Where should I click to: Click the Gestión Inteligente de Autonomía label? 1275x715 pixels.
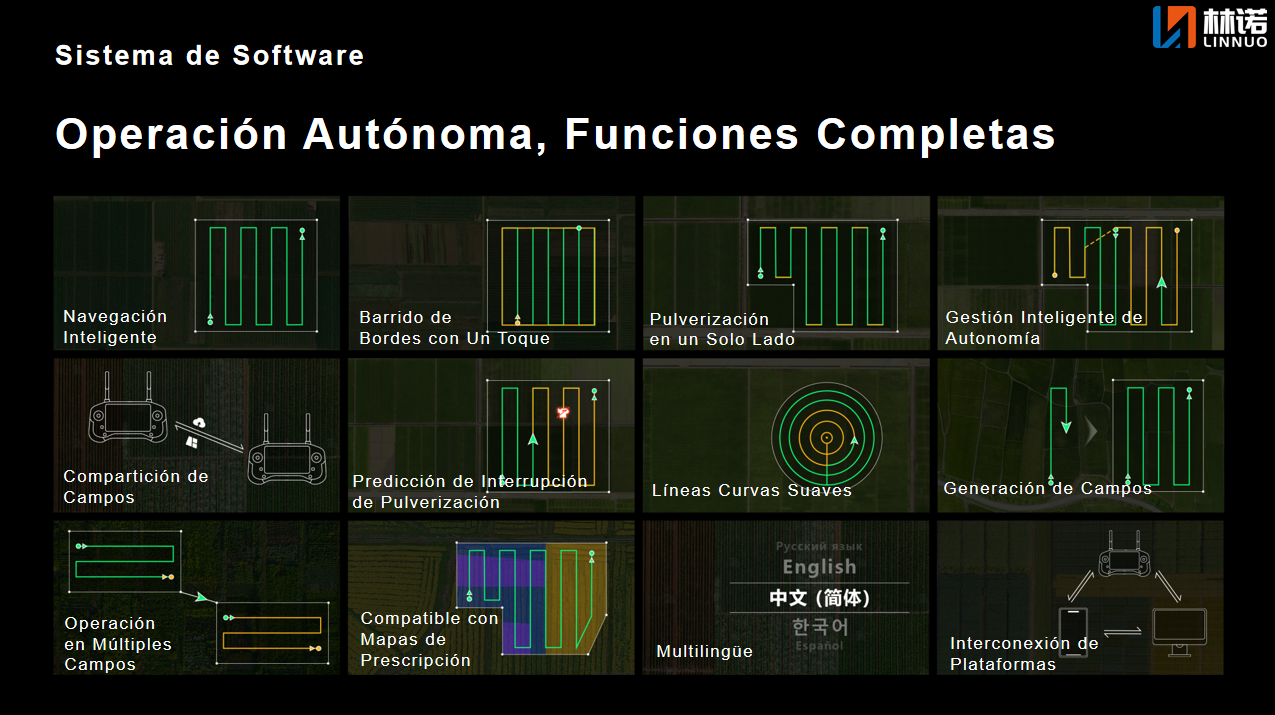click(x=1043, y=328)
